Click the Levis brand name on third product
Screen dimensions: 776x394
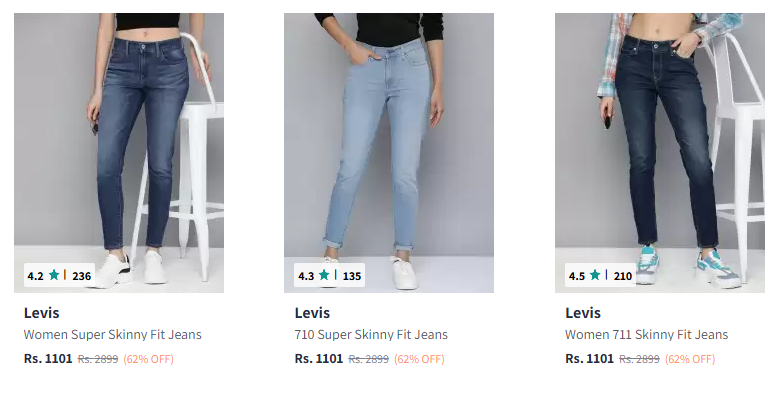pos(583,313)
